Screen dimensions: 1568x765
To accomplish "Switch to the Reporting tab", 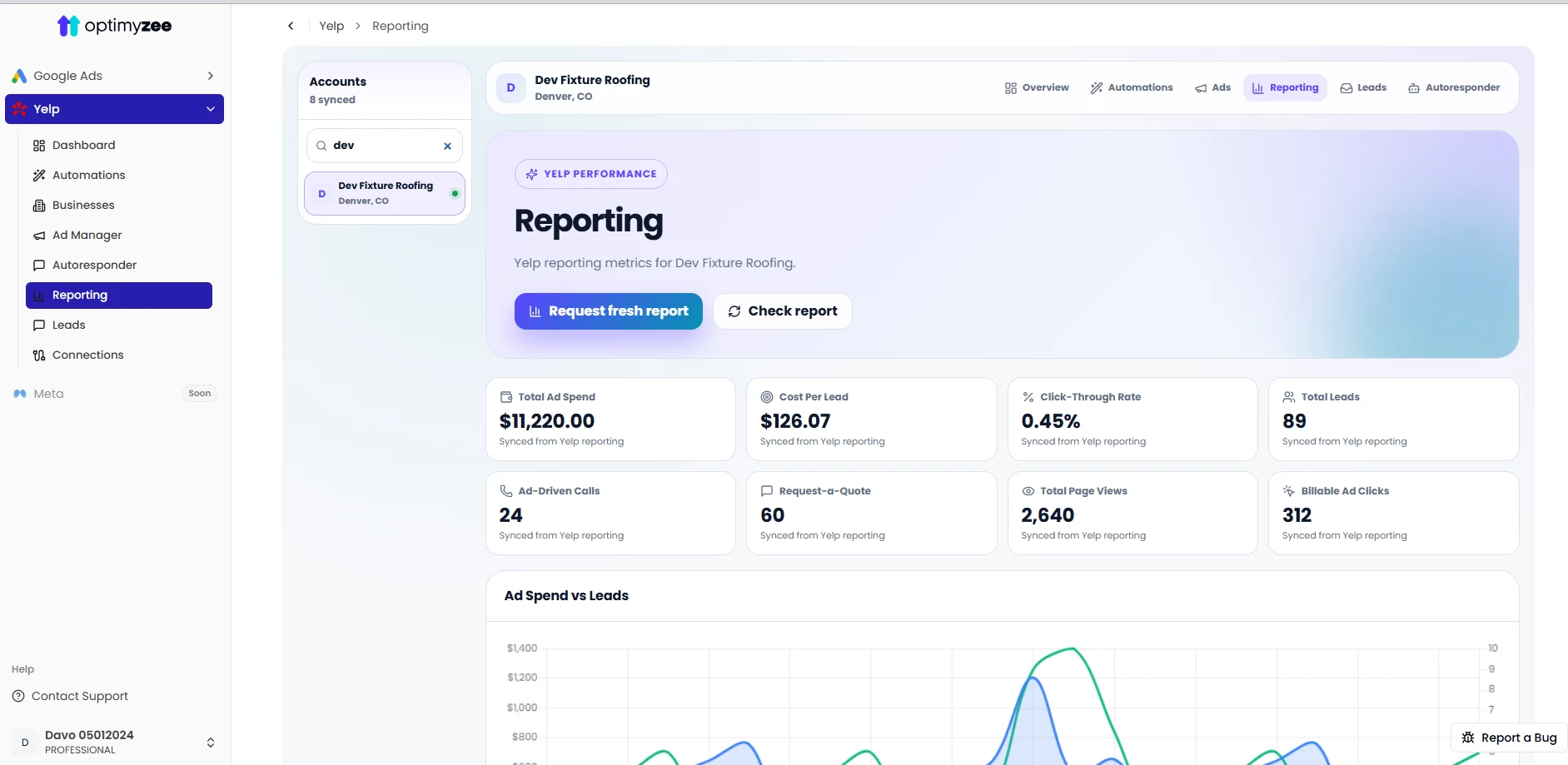I will point(1286,87).
